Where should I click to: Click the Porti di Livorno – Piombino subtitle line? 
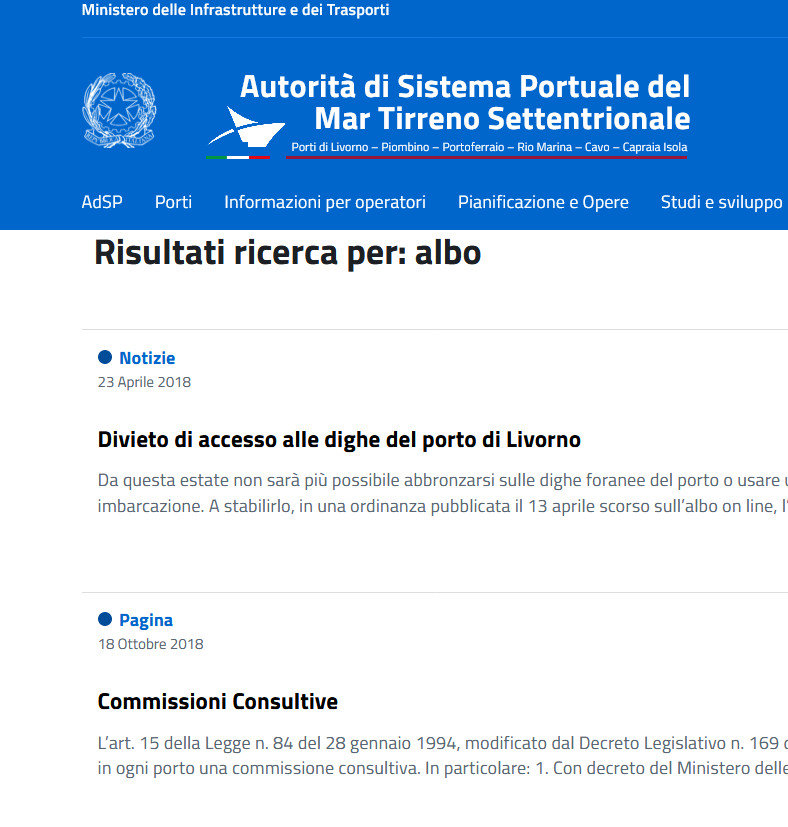coord(489,148)
